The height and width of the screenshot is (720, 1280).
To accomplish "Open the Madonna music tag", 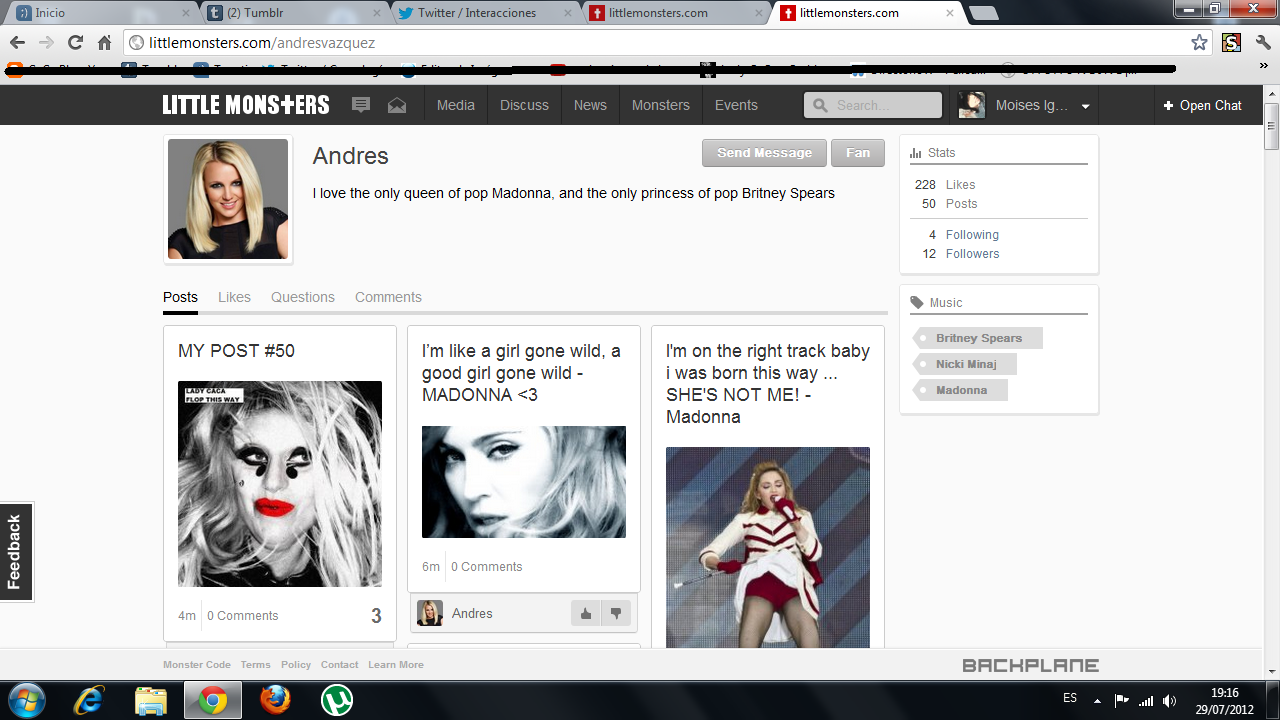I will pyautogui.click(x=960, y=390).
